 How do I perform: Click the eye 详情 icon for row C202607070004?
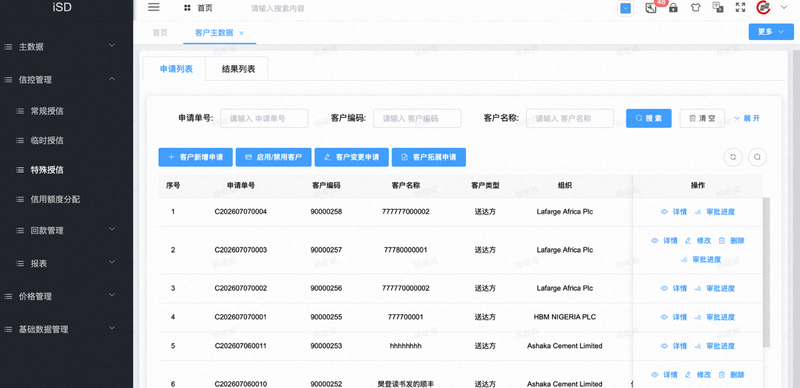[664, 211]
